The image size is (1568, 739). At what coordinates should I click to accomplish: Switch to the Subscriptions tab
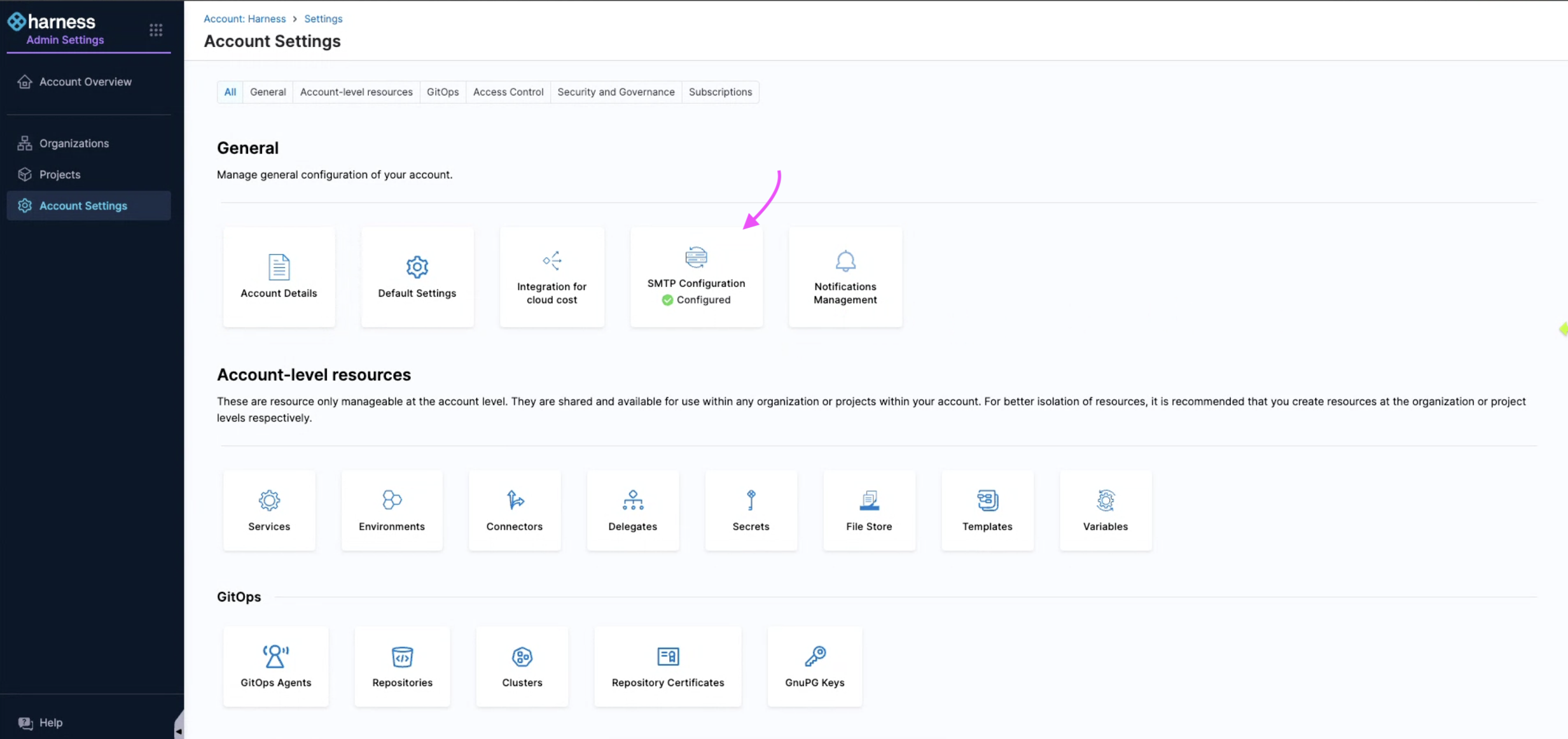719,92
